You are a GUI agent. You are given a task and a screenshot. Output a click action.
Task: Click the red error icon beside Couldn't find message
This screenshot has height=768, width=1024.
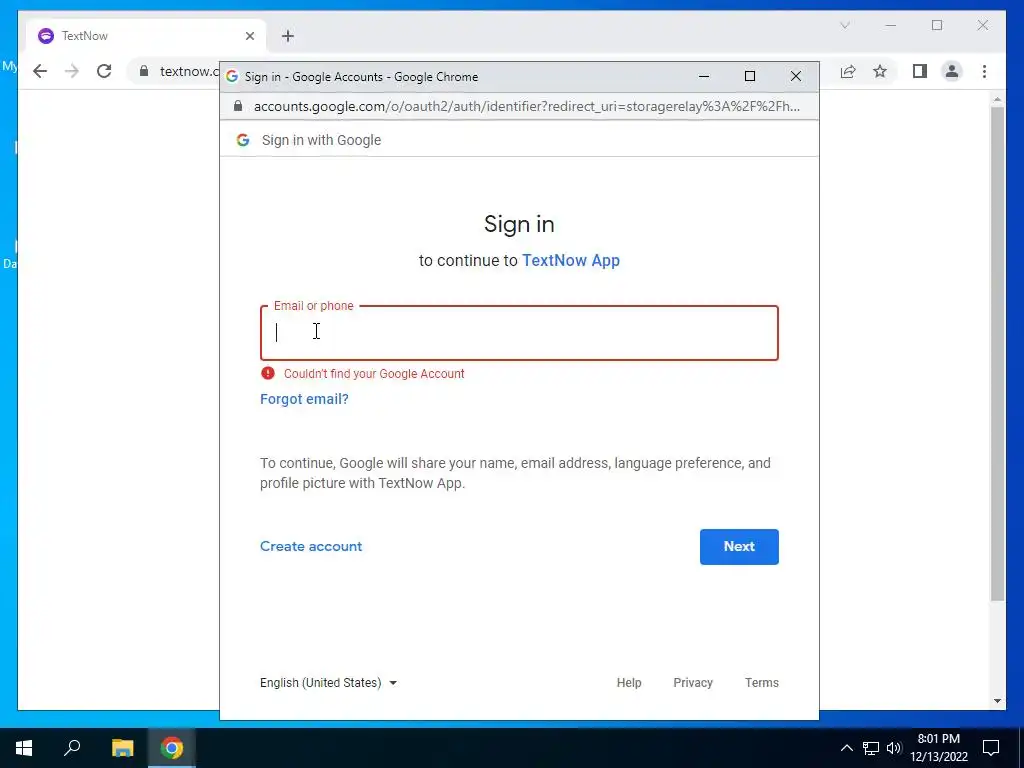click(x=268, y=373)
